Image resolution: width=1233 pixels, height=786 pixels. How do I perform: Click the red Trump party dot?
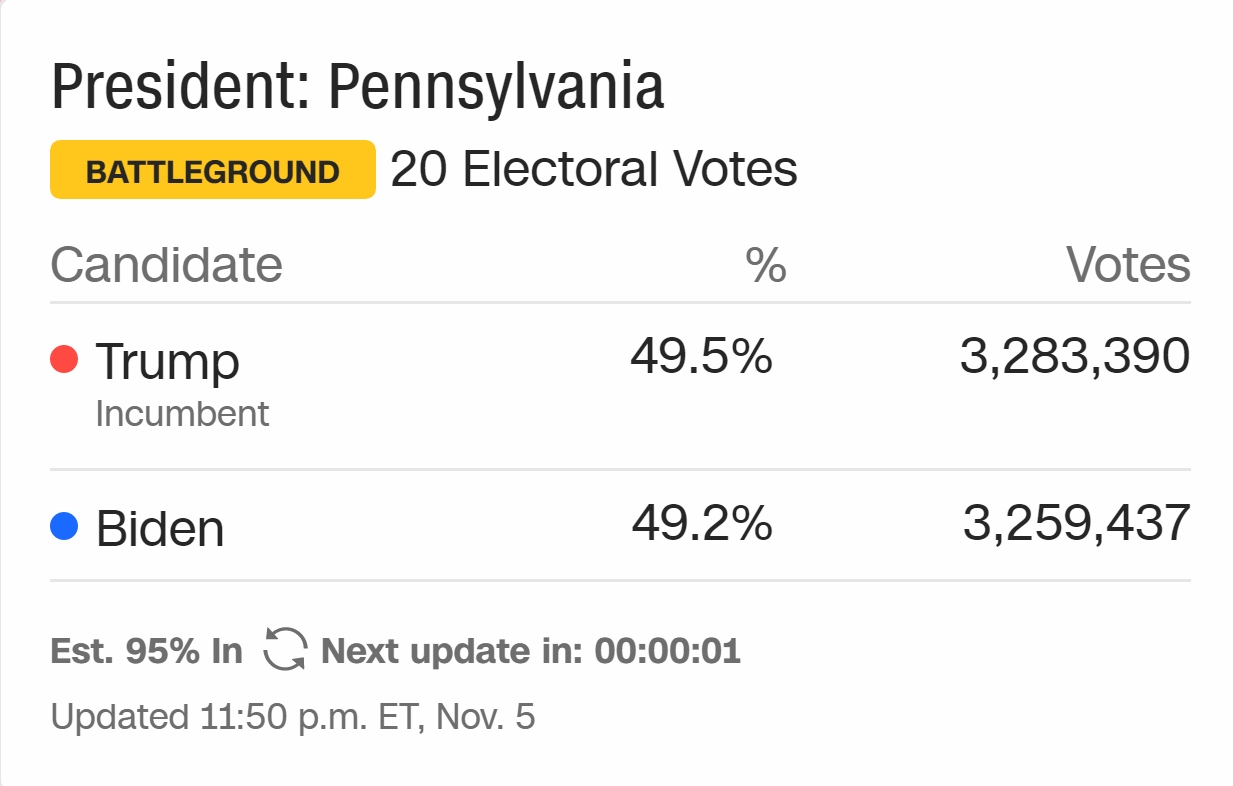(x=64, y=359)
